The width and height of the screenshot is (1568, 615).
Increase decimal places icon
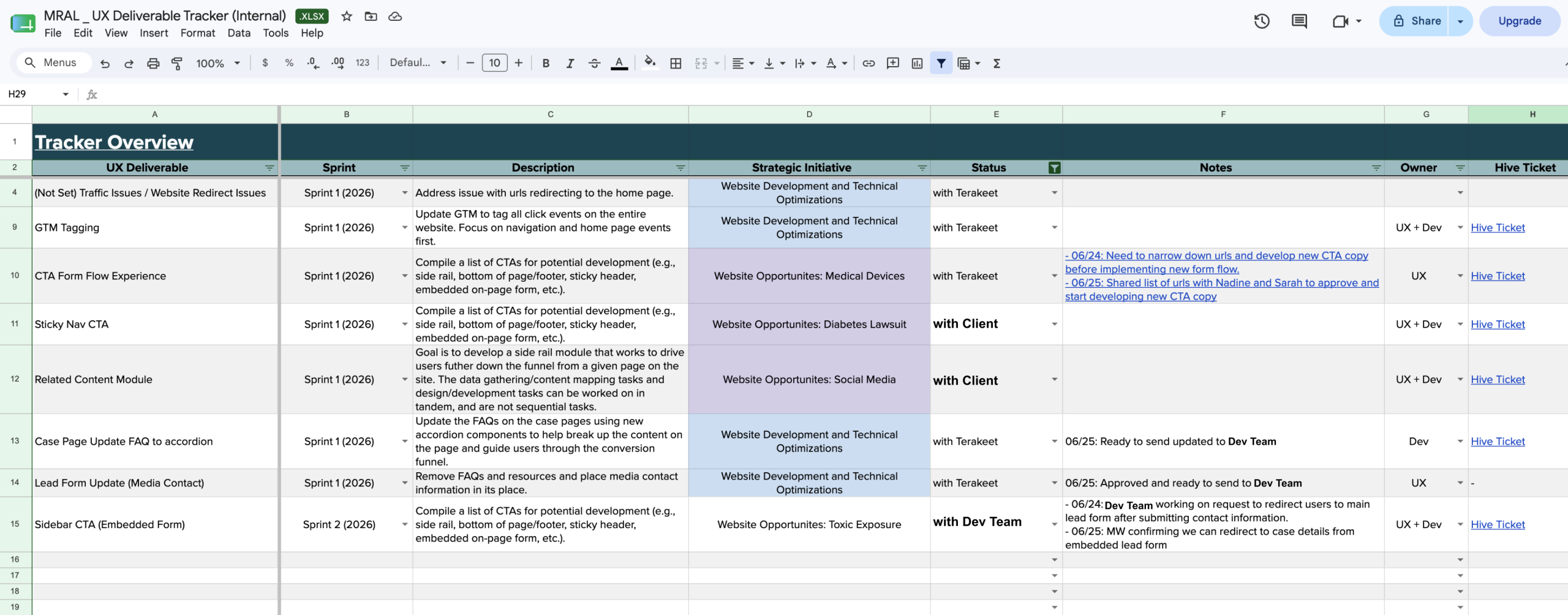coord(337,63)
